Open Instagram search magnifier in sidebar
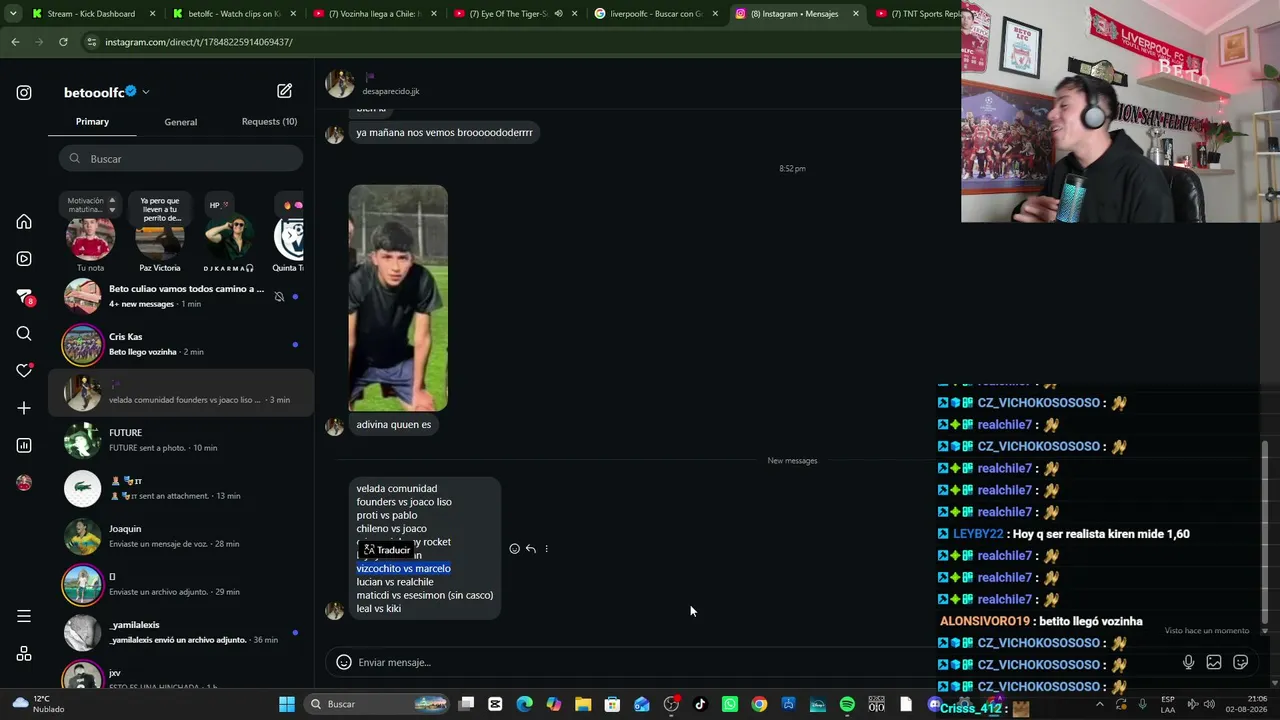 pos(24,334)
